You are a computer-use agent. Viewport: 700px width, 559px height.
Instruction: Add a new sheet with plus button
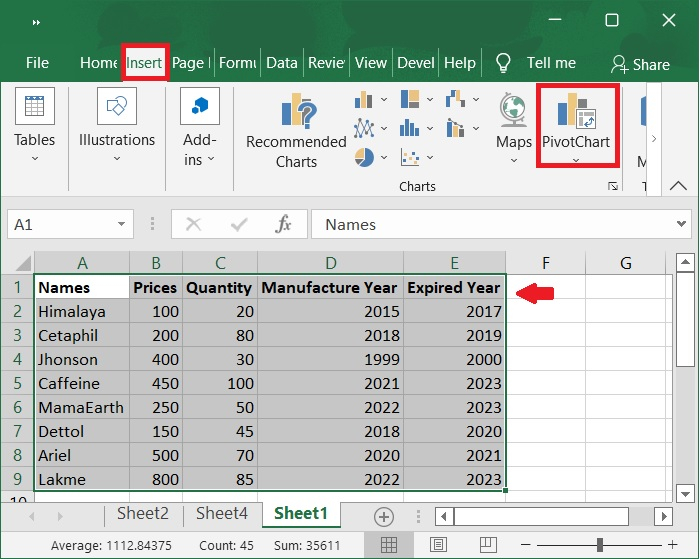pyautogui.click(x=383, y=516)
